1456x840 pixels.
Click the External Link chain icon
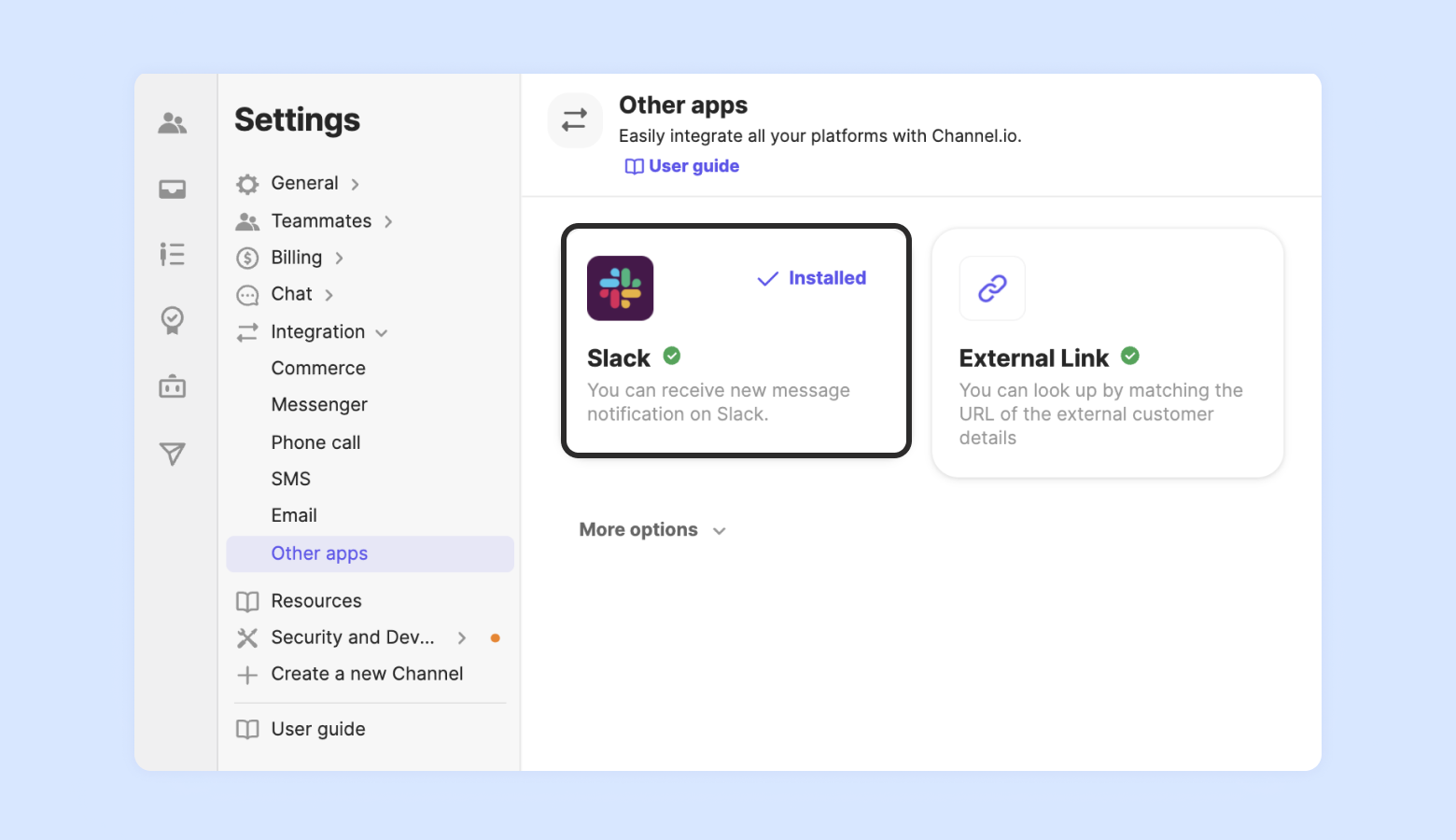click(x=992, y=288)
